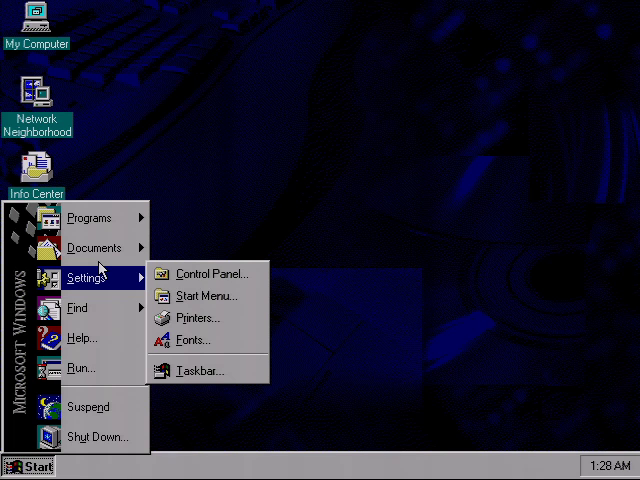Click the 1:28 AM taskbar clock

(609, 466)
